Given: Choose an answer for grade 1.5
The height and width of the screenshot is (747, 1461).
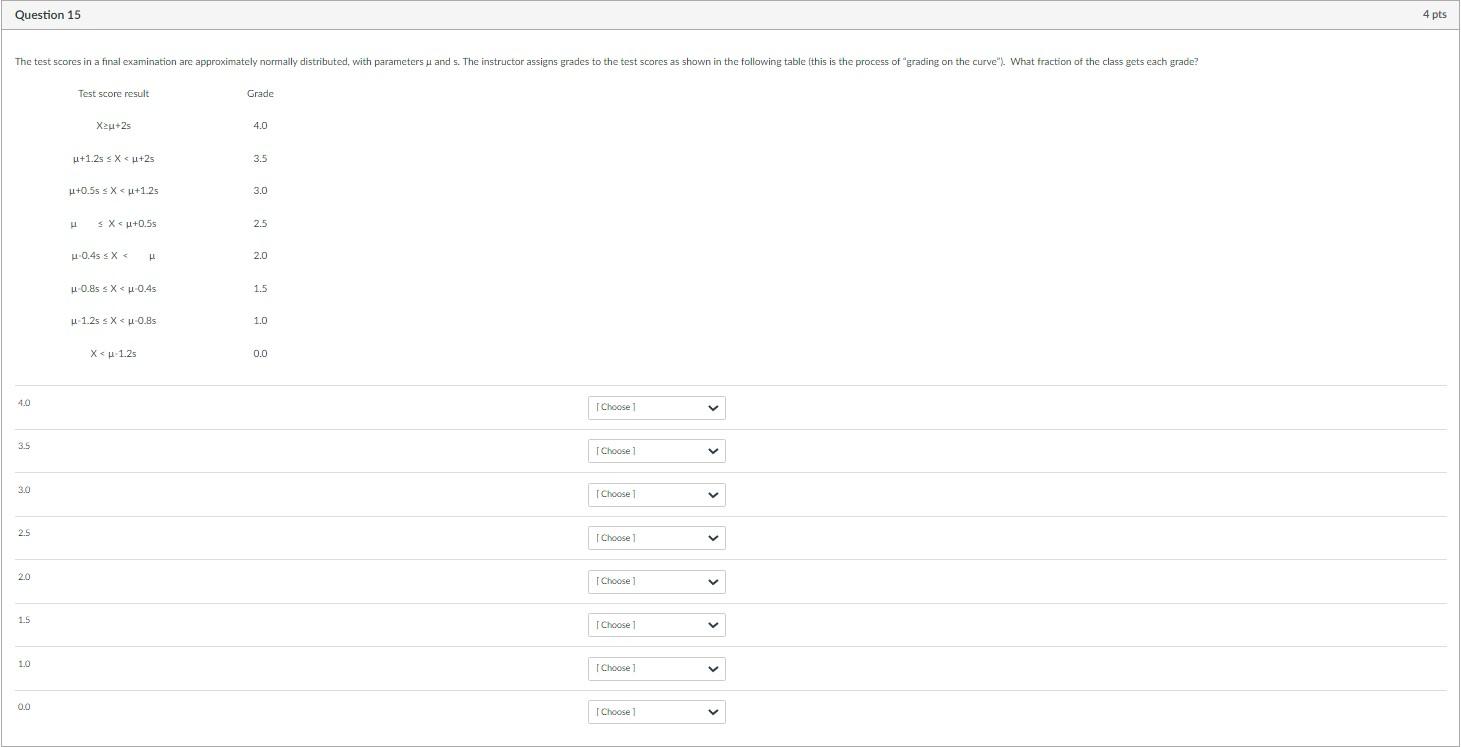Looking at the screenshot, I should (x=656, y=625).
